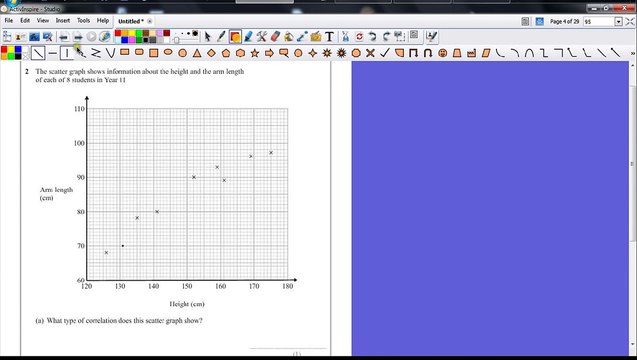
Task: Open the Insert menu
Action: tap(63, 20)
